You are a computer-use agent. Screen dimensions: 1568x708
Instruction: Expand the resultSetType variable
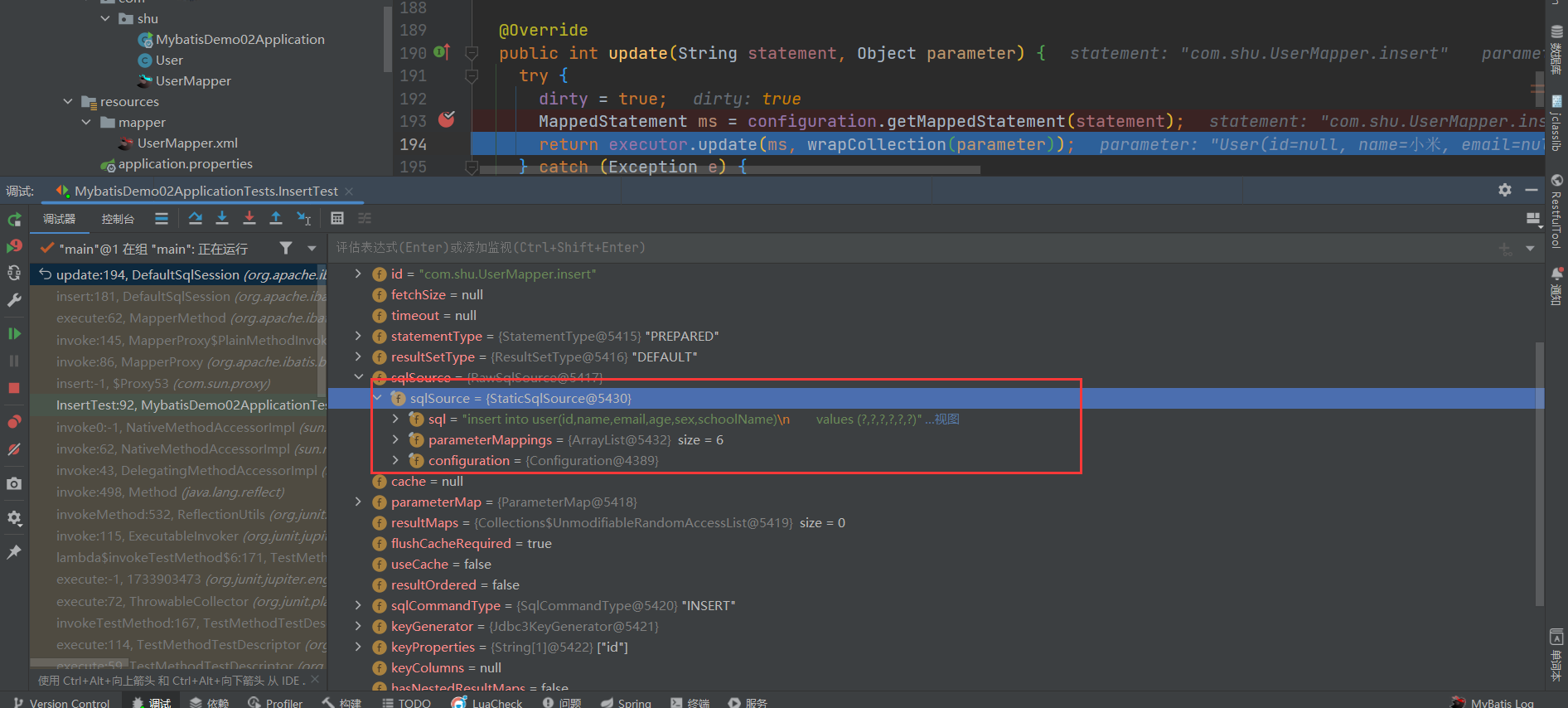[x=358, y=356]
